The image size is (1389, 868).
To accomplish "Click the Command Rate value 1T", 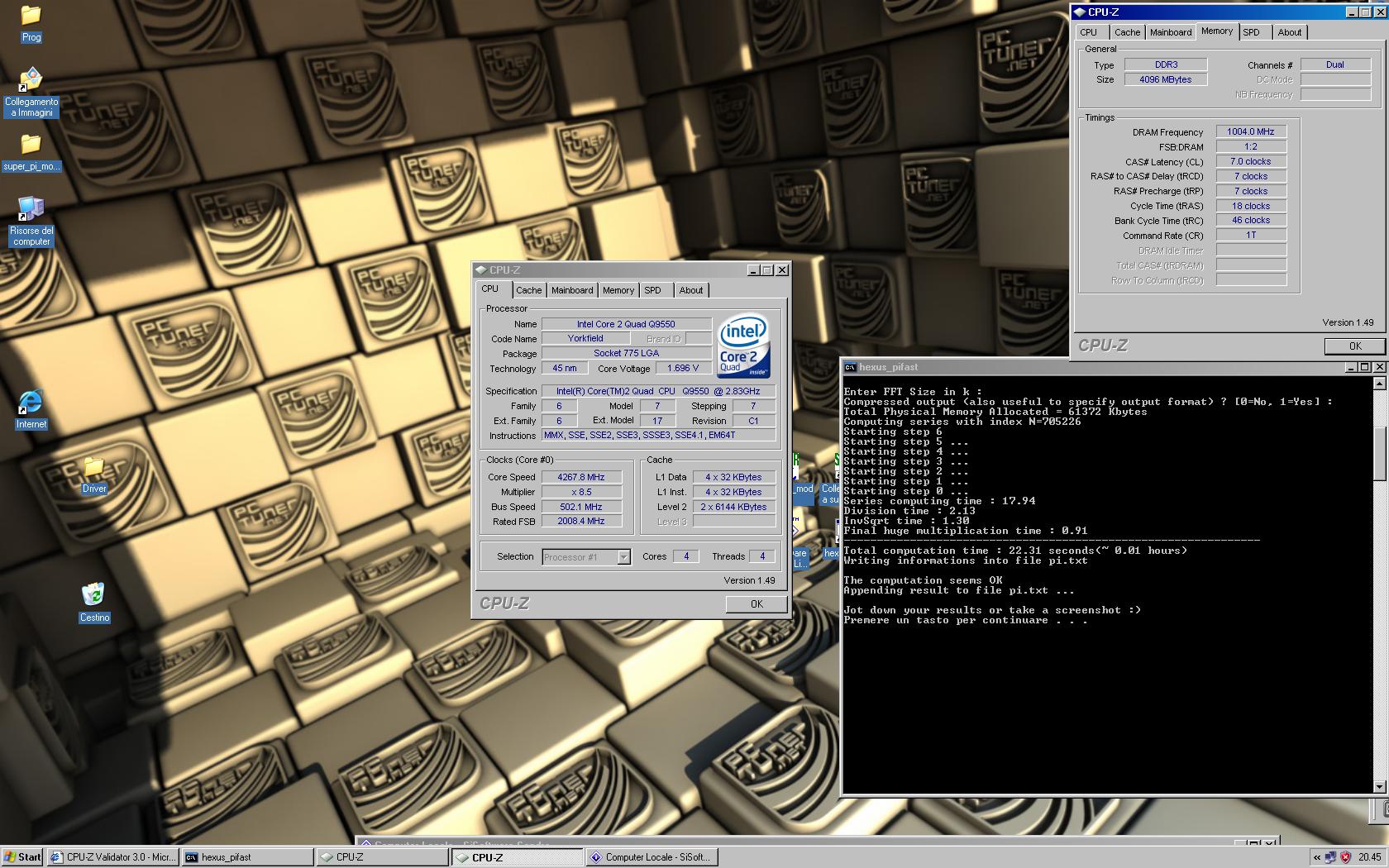I will (1251, 236).
